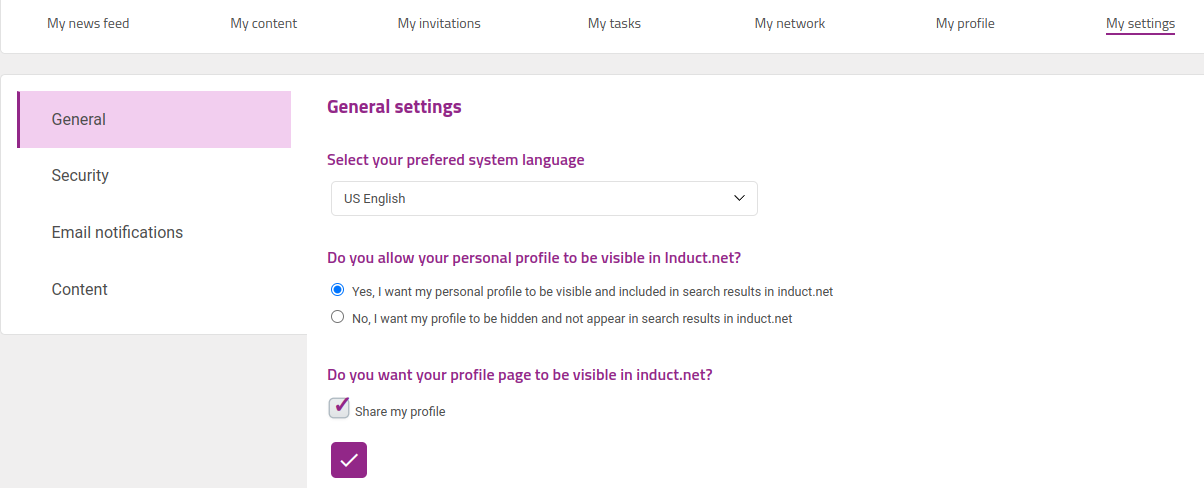Screen dimensions: 1204x488
Task: Select the My settings tab
Action: pyautogui.click(x=1140, y=24)
